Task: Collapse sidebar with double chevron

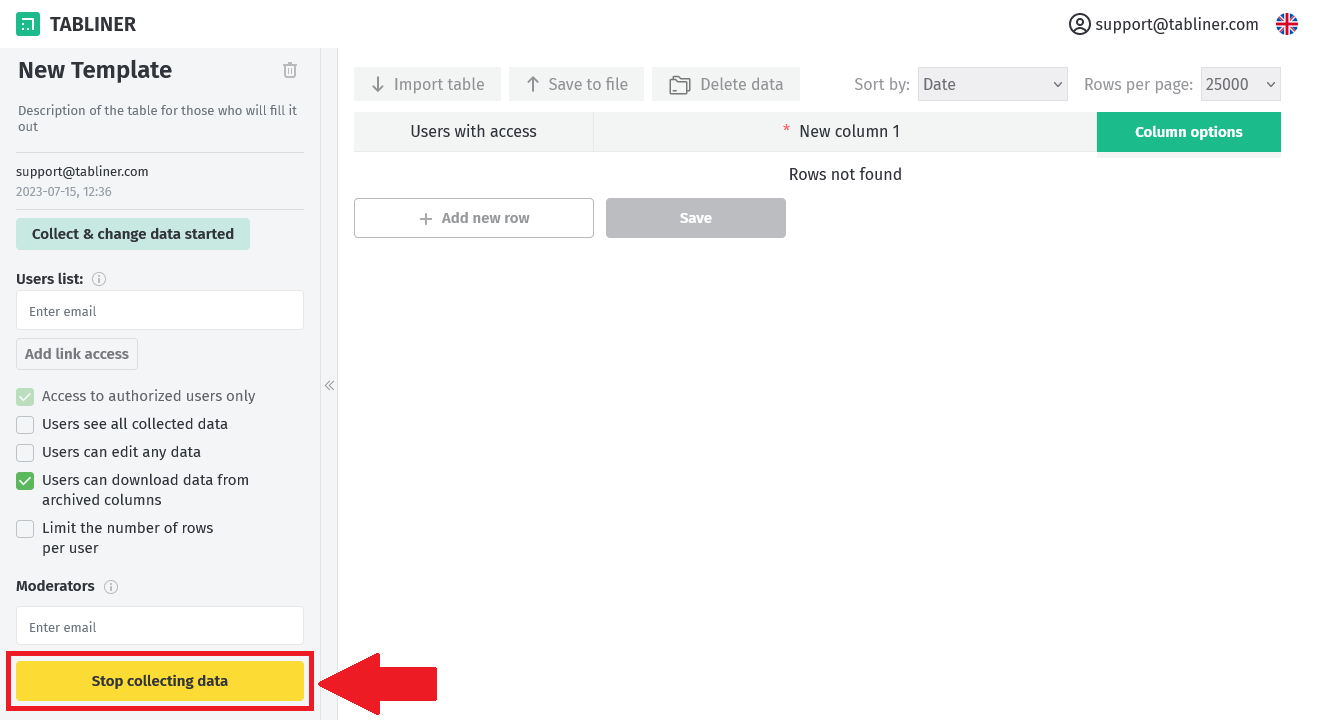Action: [329, 385]
